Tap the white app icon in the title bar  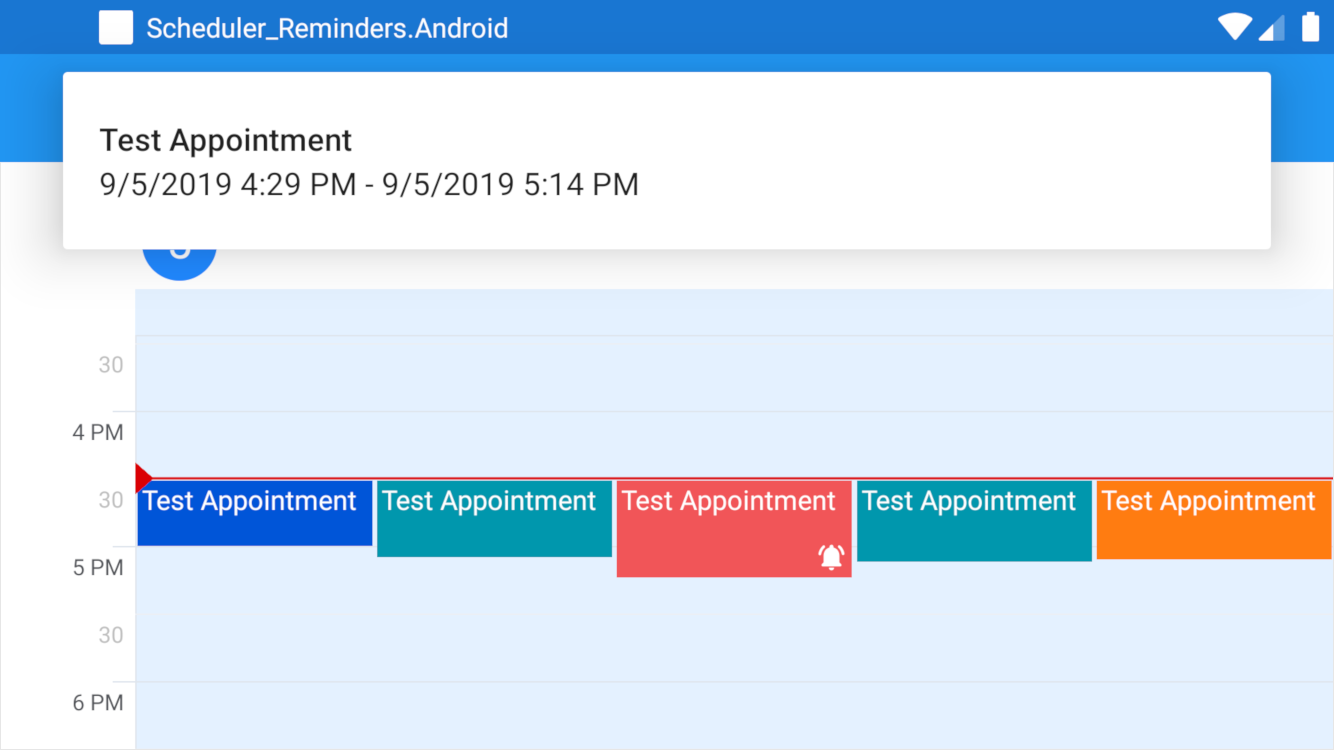(116, 27)
